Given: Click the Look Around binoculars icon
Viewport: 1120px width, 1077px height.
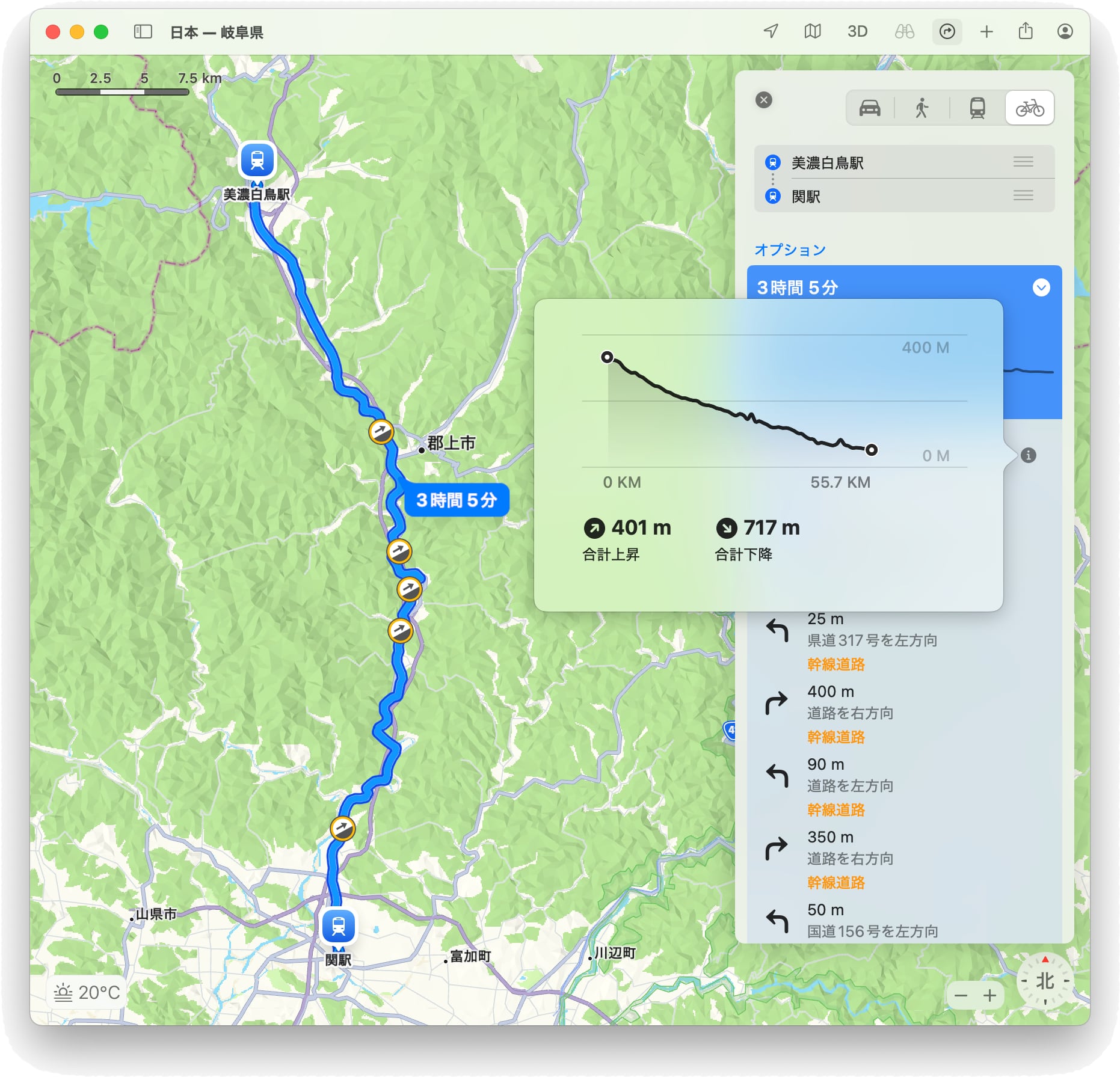Looking at the screenshot, I should 904,31.
